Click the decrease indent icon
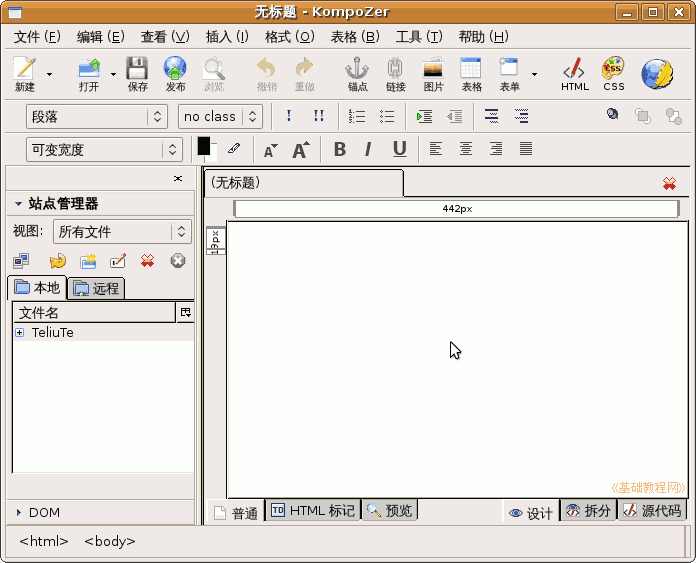Image resolution: width=696 pixels, height=563 pixels. 455,116
